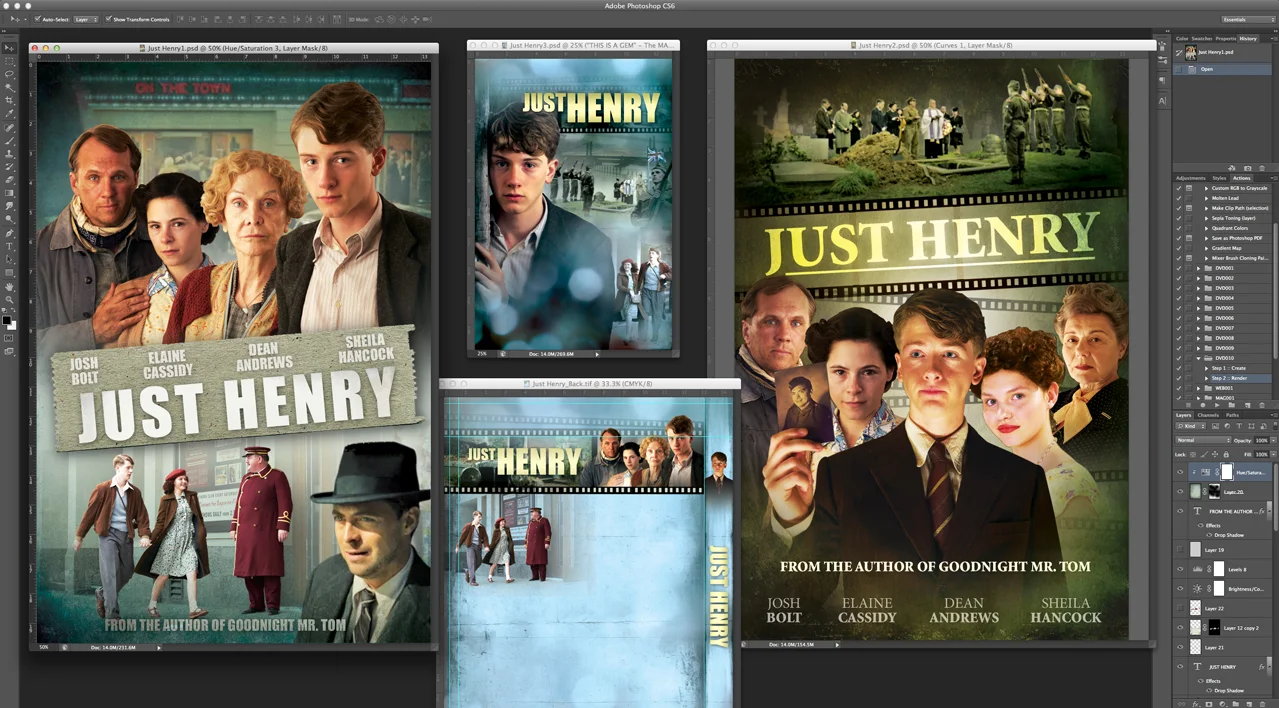This screenshot has width=1279, height=708.
Task: Select the Quick Selection tool
Action: tap(10, 86)
